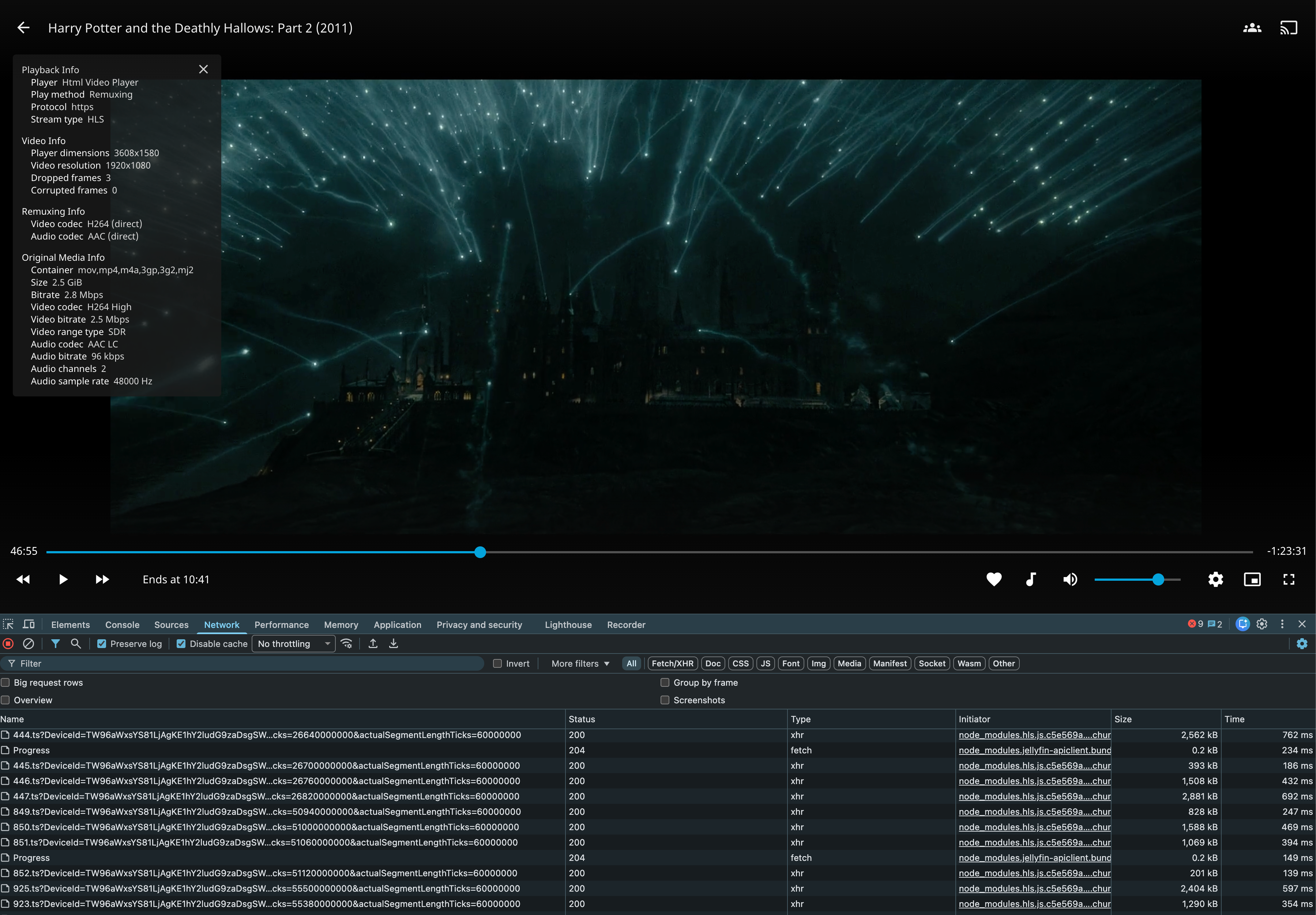Open Network panel settings gear

(x=1302, y=643)
